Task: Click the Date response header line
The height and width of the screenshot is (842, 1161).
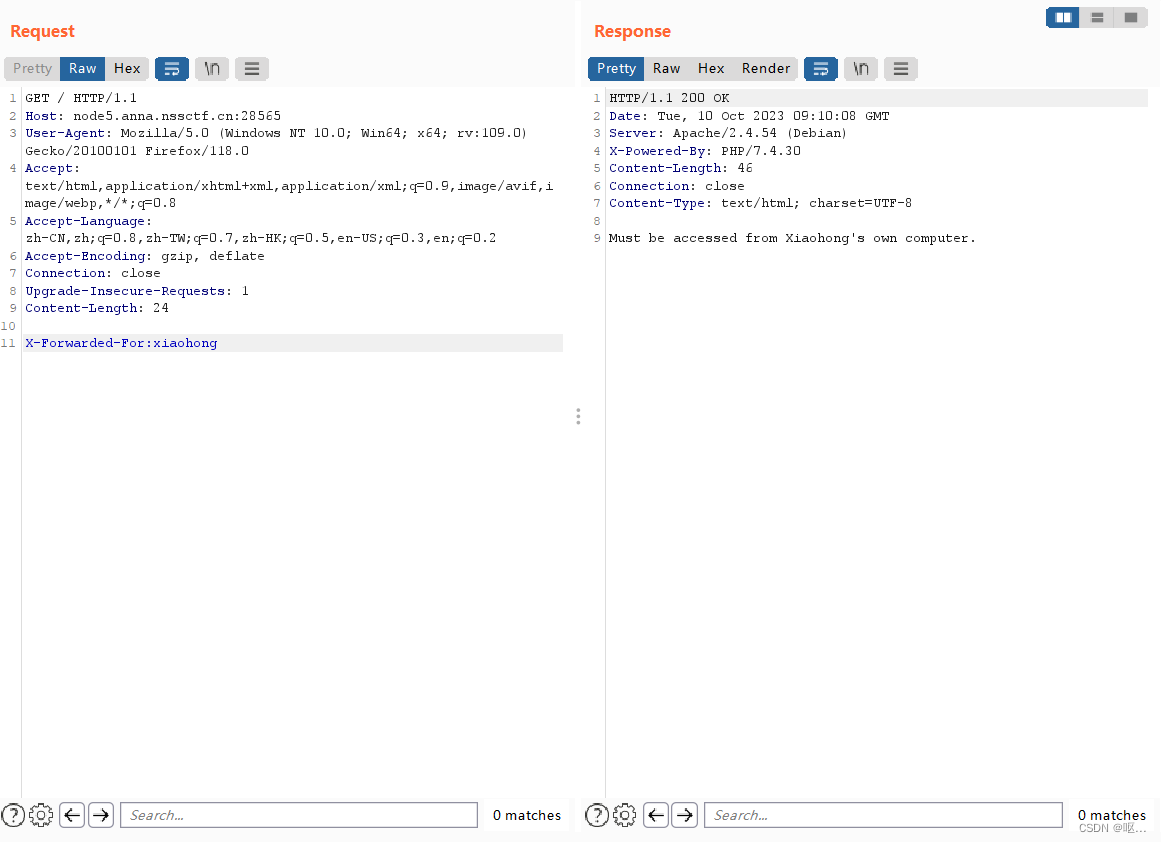Action: 749,116
